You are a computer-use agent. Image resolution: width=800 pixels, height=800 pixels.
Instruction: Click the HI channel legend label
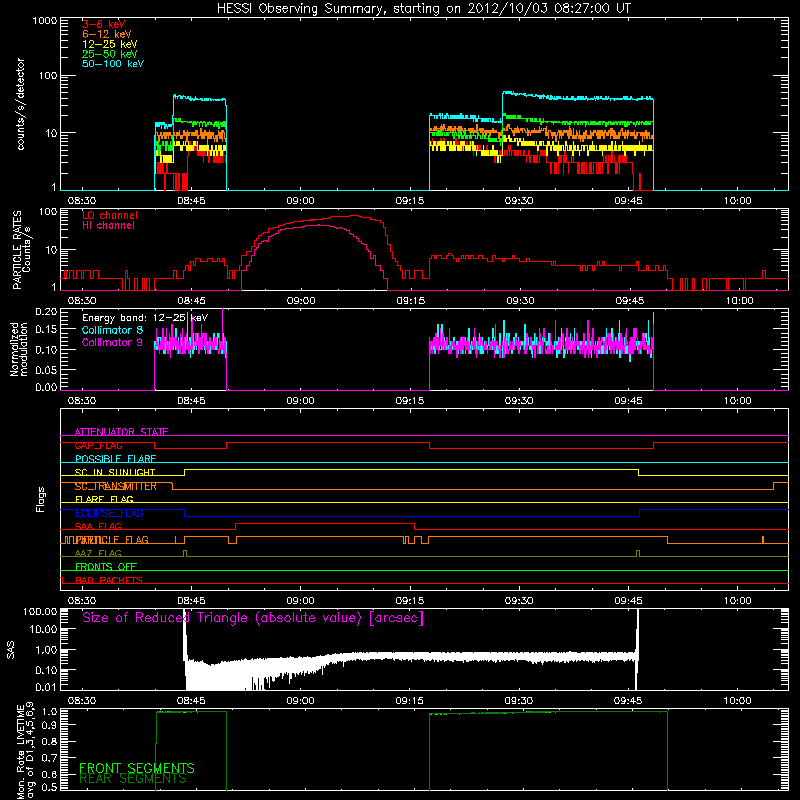tap(109, 226)
